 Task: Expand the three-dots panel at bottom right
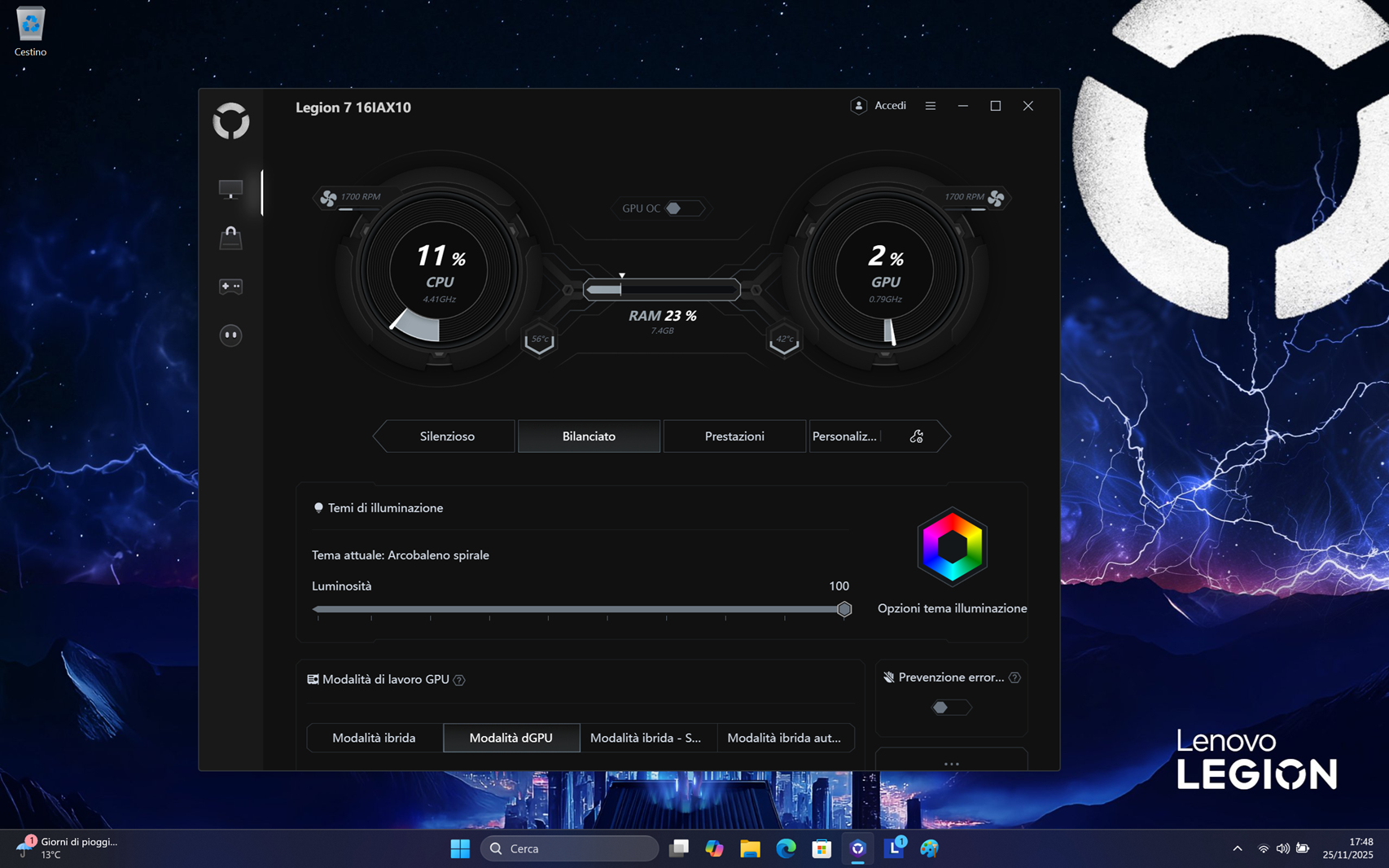point(951,764)
